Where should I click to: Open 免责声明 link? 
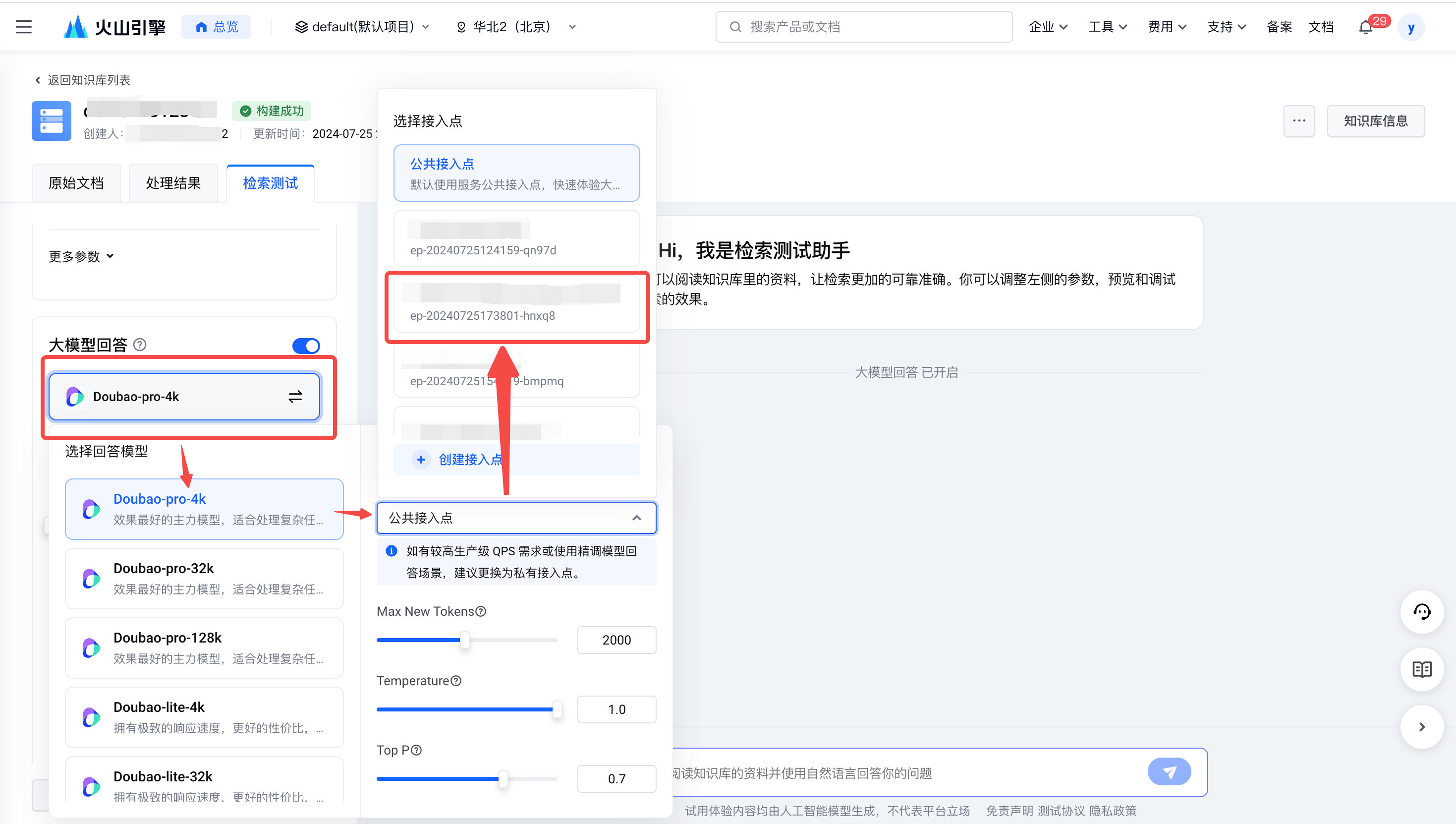[x=1009, y=811]
